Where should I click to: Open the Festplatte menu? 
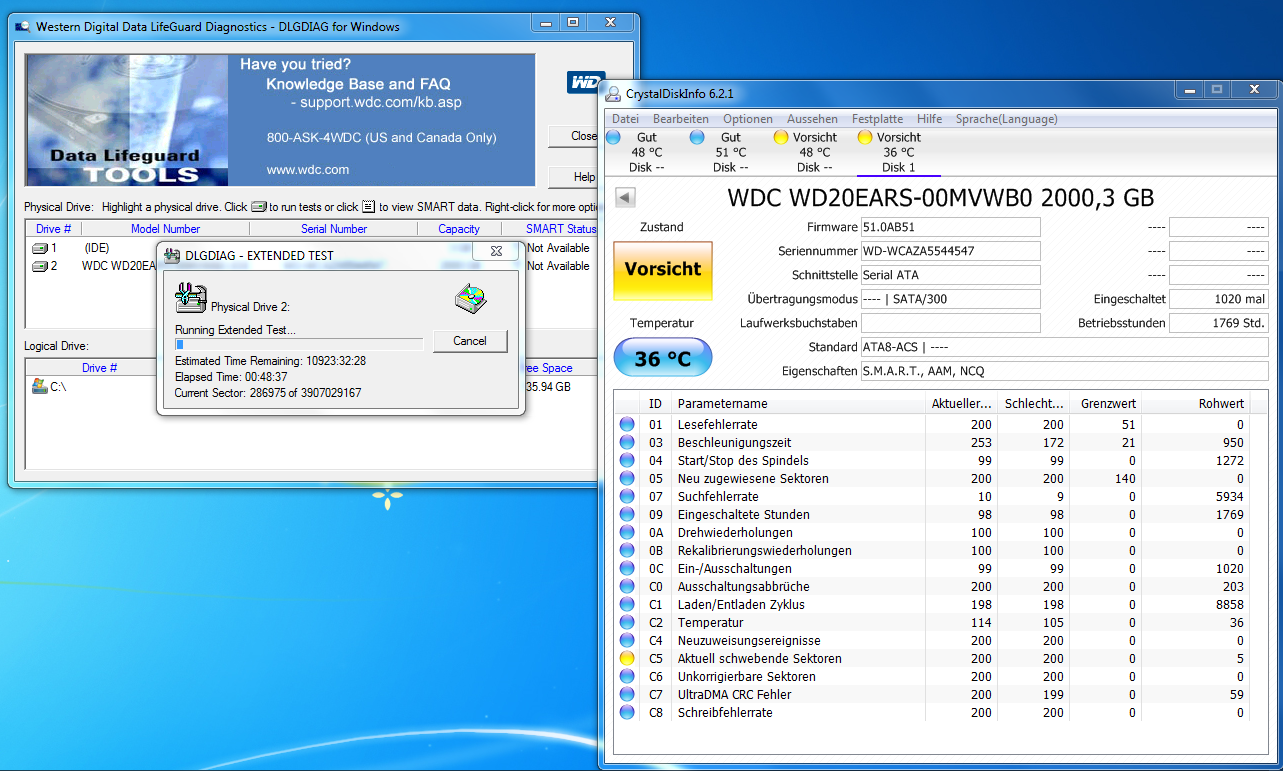[x=878, y=119]
